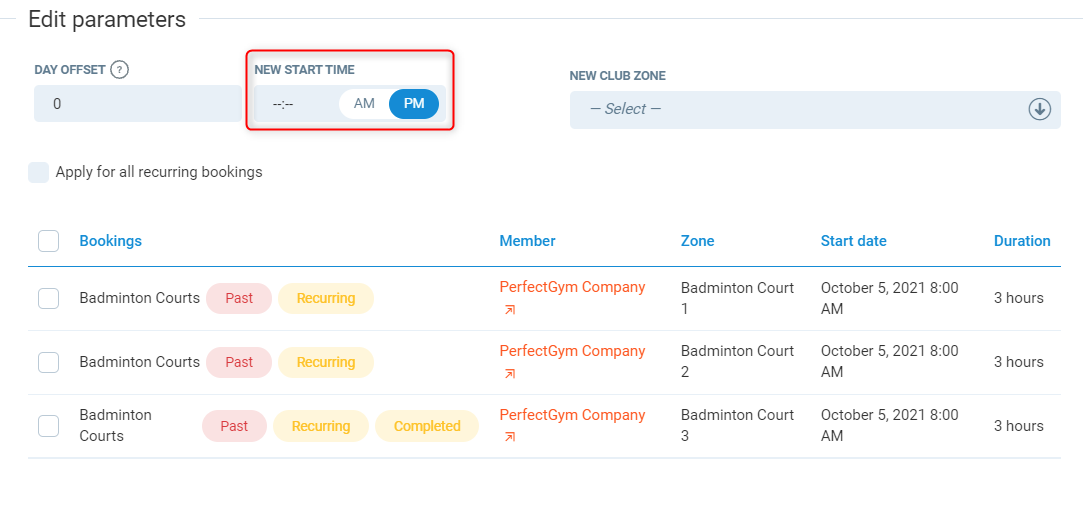Viewport: 1083px width, 514px height.
Task: Click the Day Offset help question-mark icon
Action: point(120,70)
